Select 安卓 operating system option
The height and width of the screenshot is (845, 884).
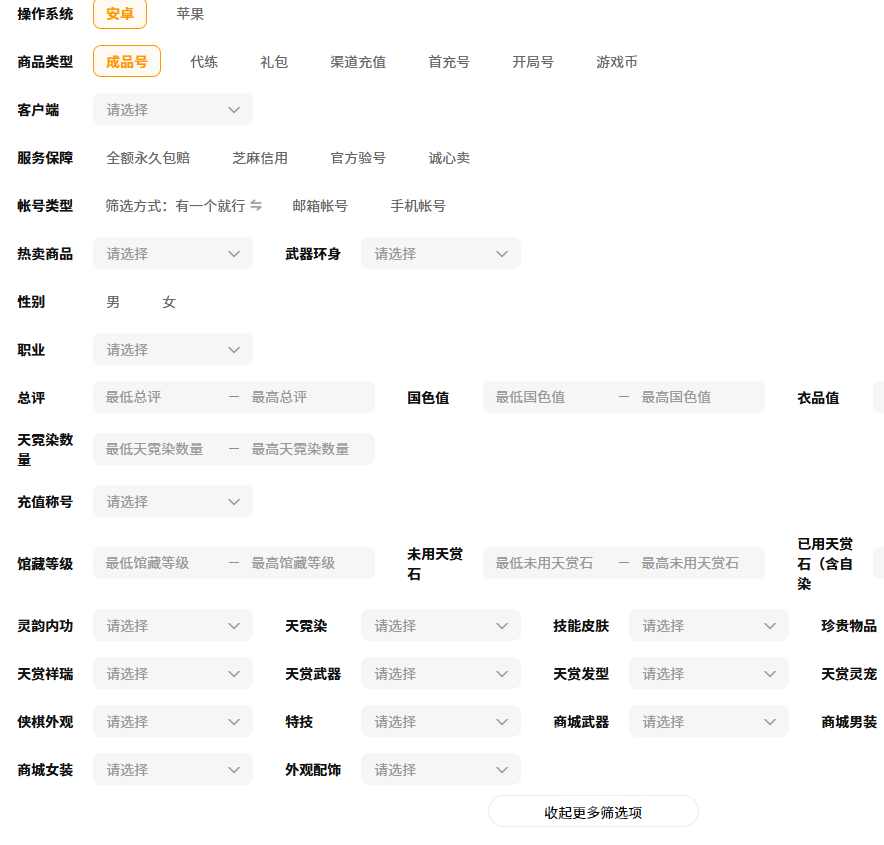click(x=120, y=14)
